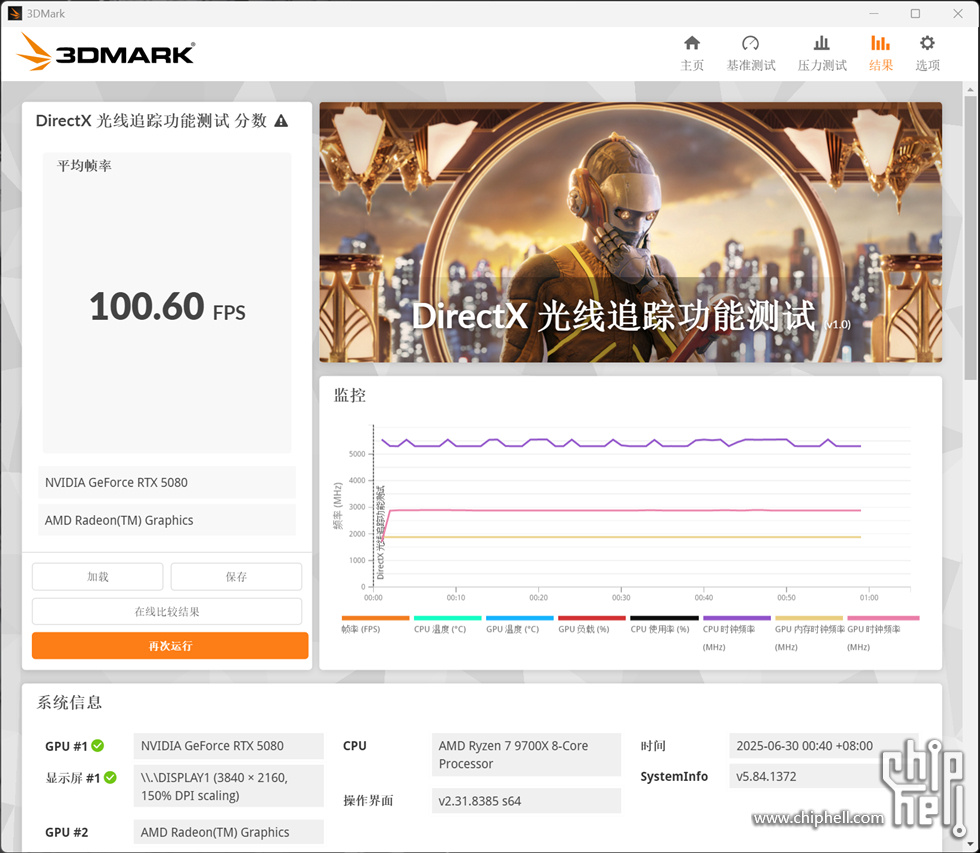Go to the 主页 home page
This screenshot has height=853, width=980.
pyautogui.click(x=692, y=52)
